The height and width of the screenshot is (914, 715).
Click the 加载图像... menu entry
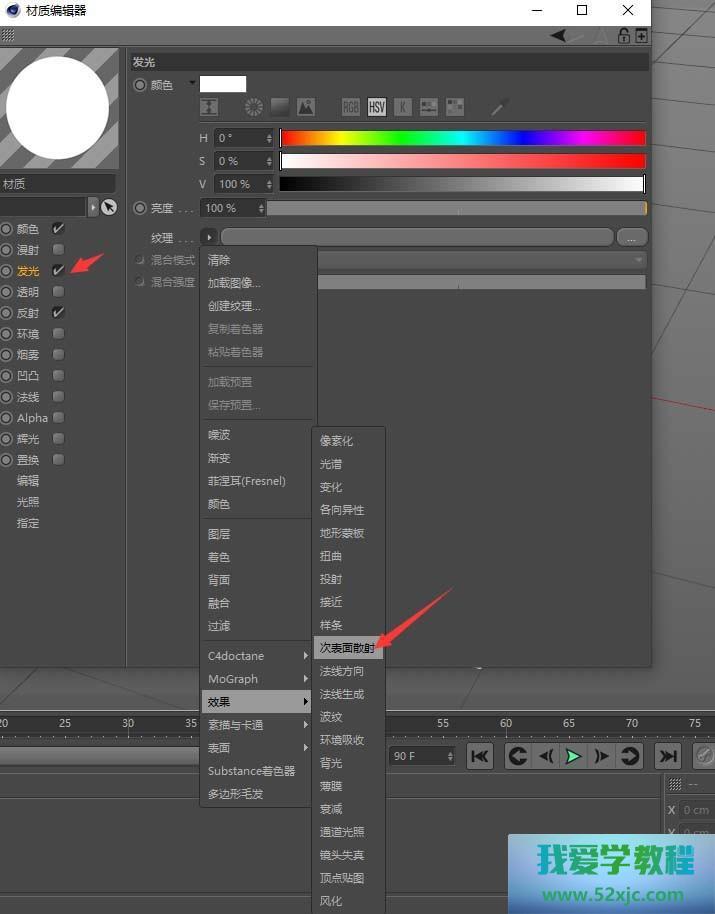point(234,283)
